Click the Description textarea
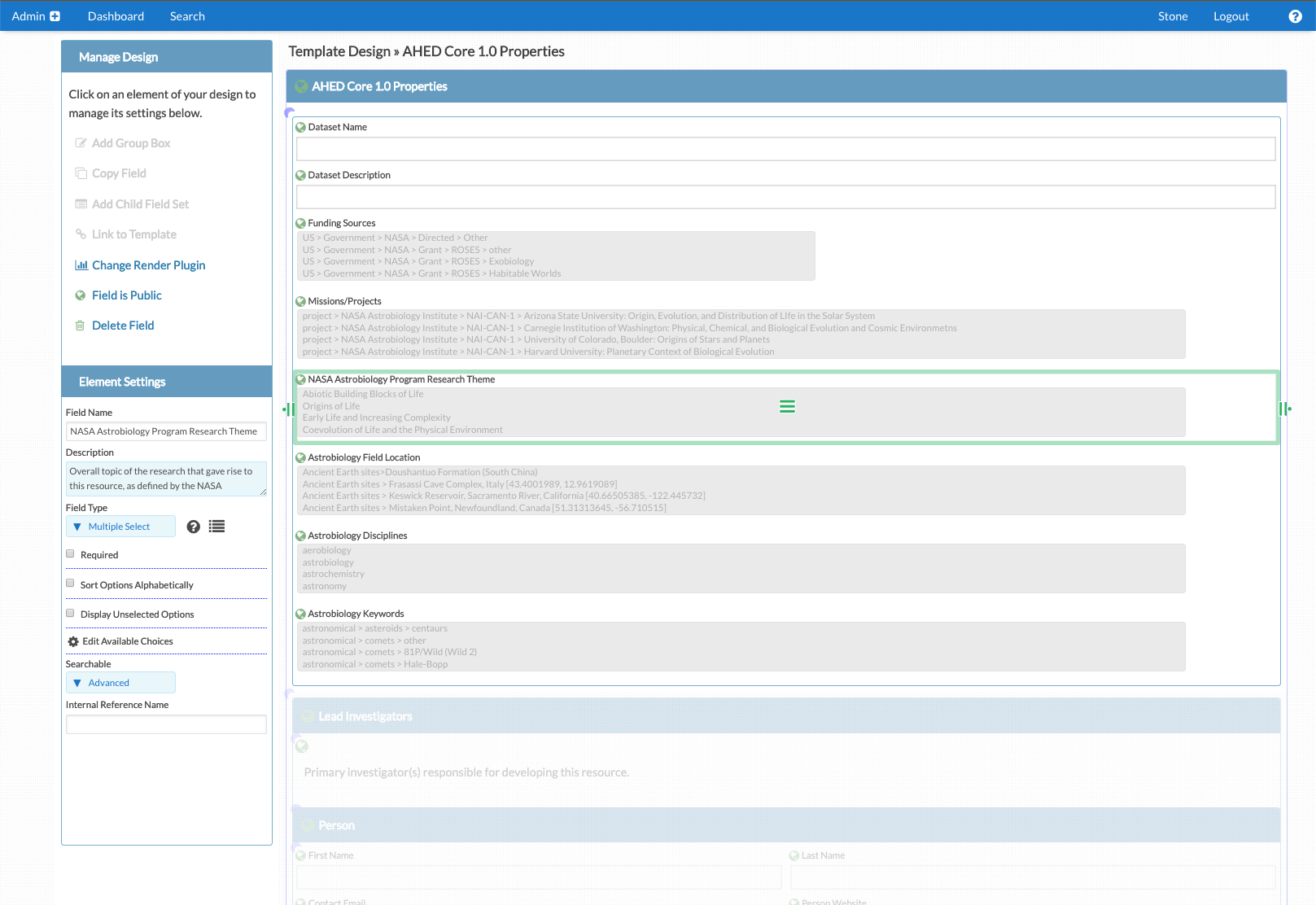The width and height of the screenshot is (1316, 905). (166, 479)
